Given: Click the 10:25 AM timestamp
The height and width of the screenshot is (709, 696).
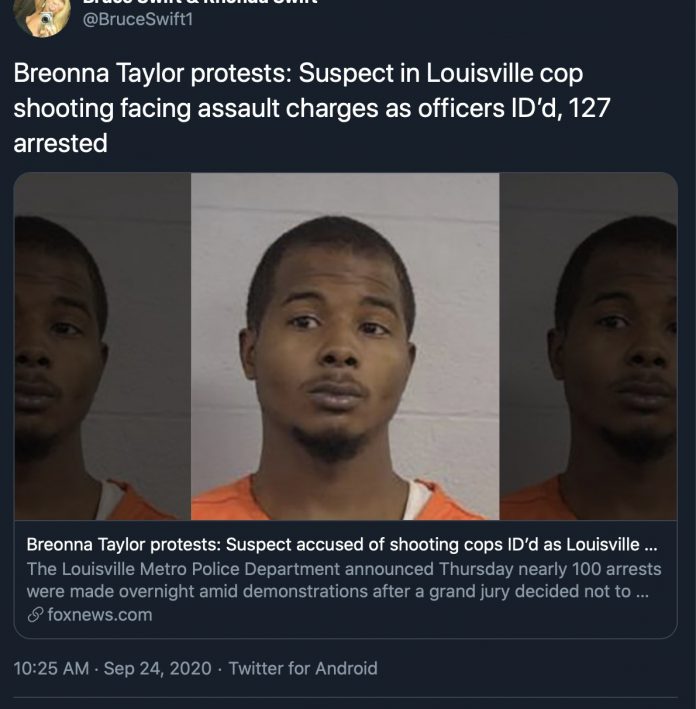Looking at the screenshot, I should (x=51, y=668).
